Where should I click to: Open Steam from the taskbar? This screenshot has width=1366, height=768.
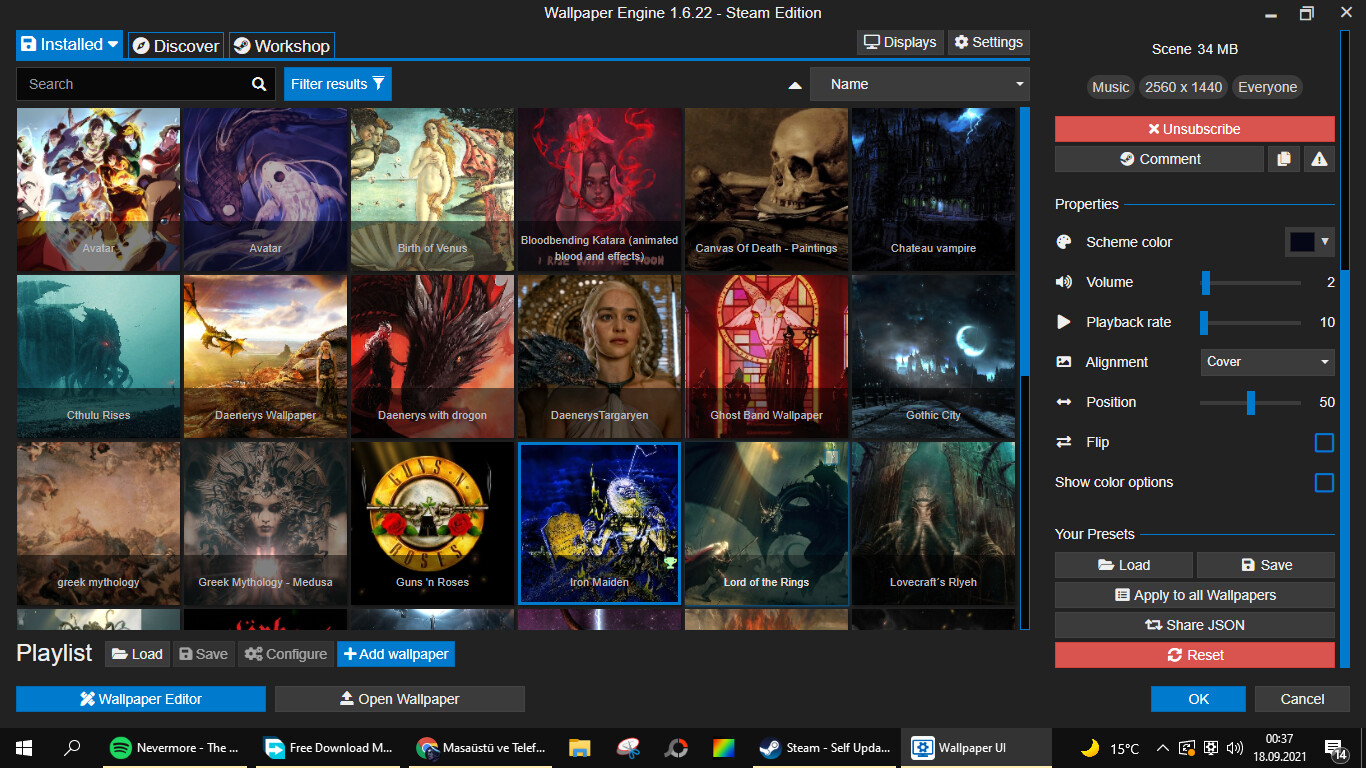click(x=826, y=748)
